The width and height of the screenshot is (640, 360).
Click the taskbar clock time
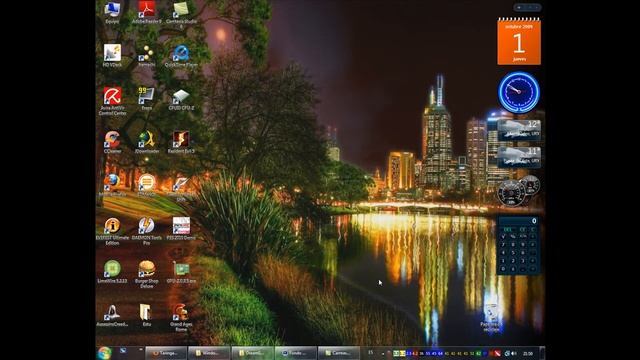pyautogui.click(x=528, y=353)
